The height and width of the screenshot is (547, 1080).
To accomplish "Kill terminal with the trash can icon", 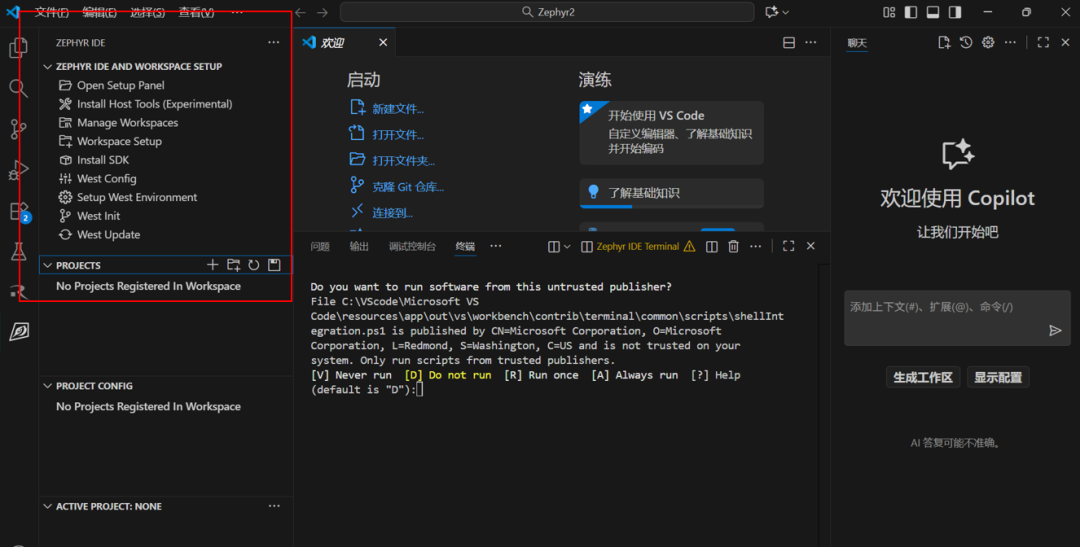I will [x=733, y=246].
